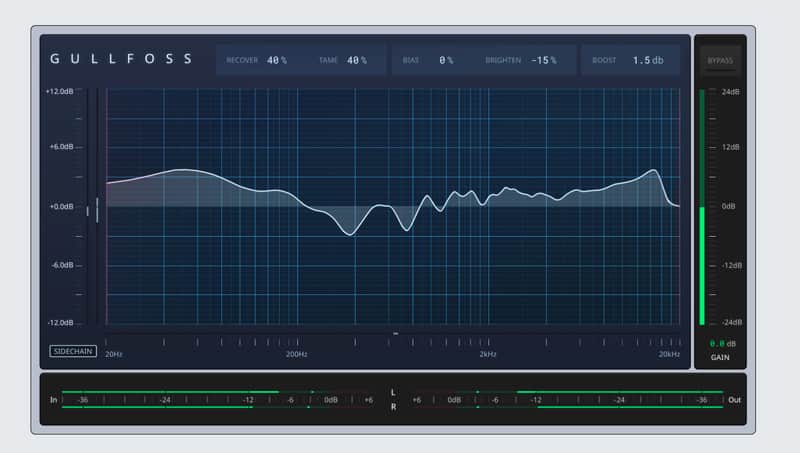The width and height of the screenshot is (800, 453).
Task: Click the 200Hz frequency label
Action: click(296, 354)
